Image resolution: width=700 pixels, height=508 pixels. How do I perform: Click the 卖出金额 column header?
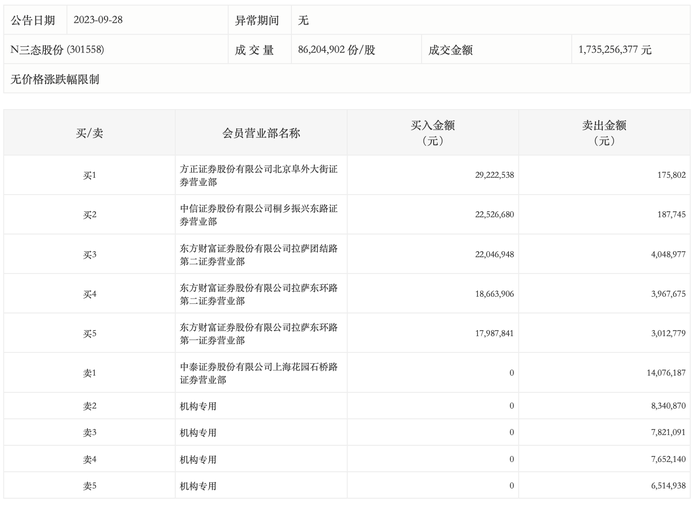tap(604, 133)
